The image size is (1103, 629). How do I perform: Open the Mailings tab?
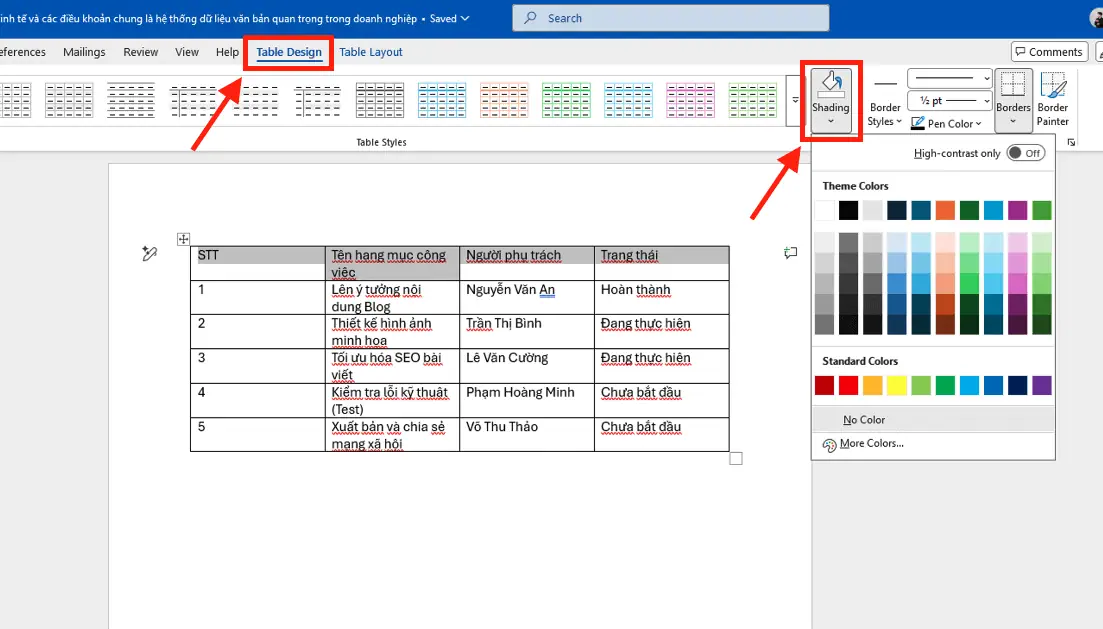(x=84, y=52)
